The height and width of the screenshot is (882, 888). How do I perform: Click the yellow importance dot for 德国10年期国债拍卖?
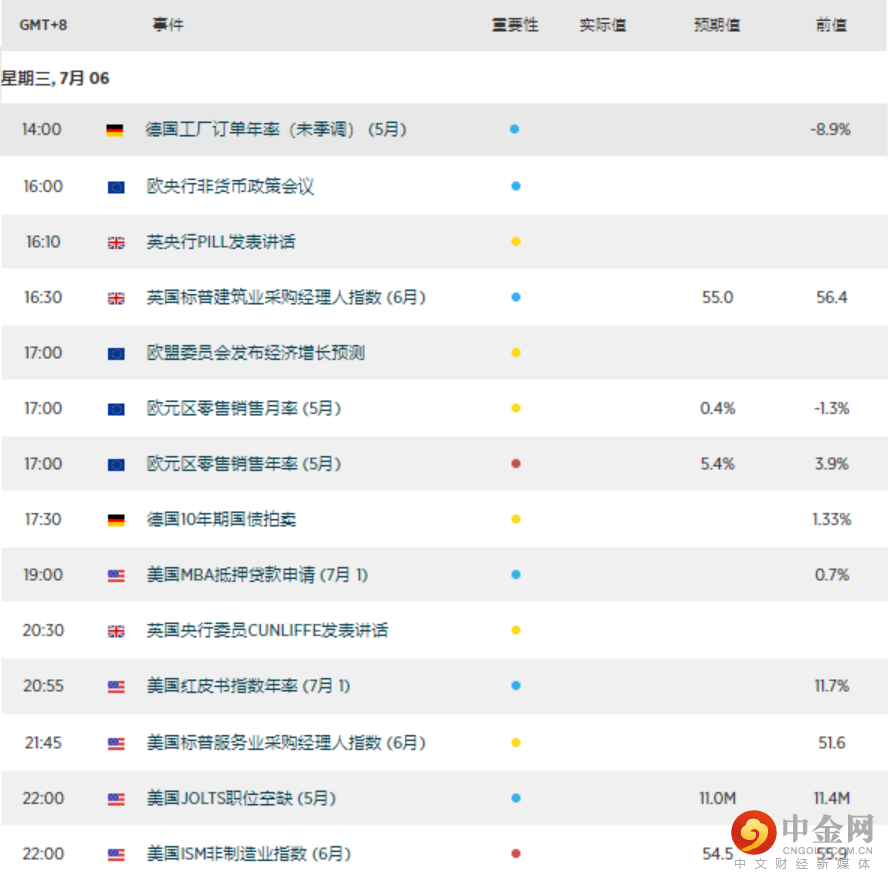click(x=516, y=519)
